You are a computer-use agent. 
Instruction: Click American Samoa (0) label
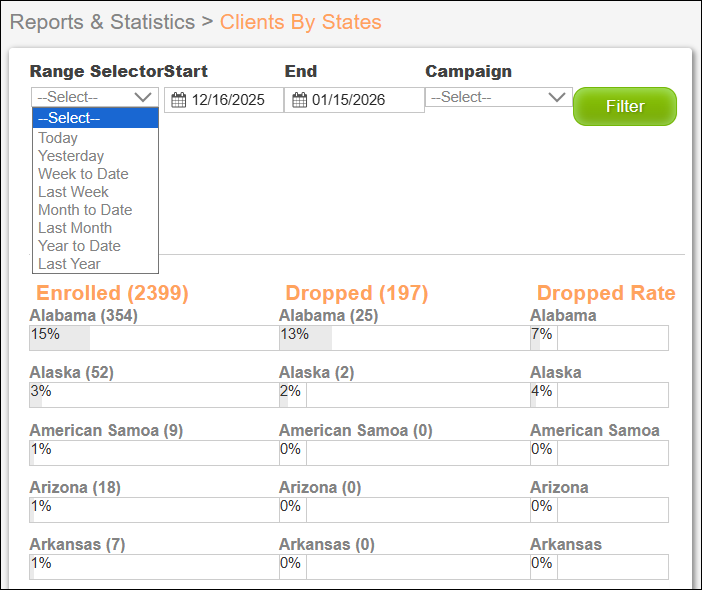355,430
